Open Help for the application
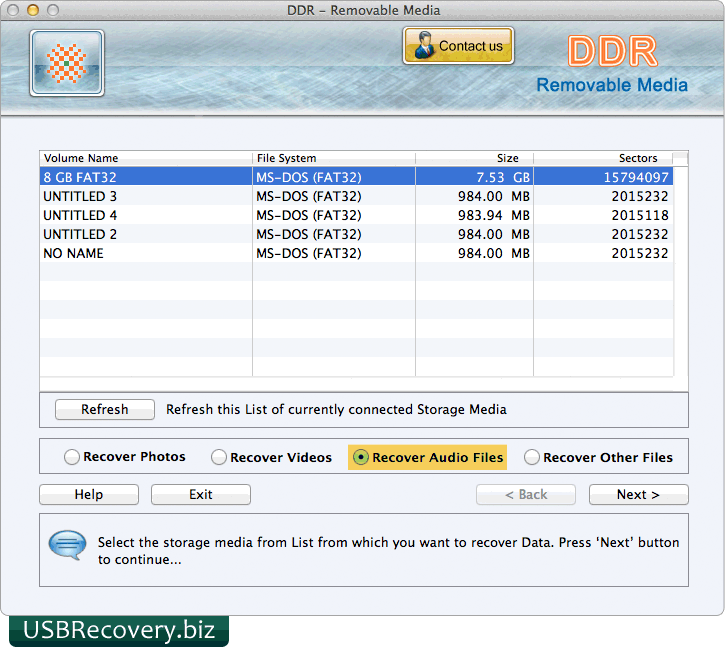The image size is (725, 647). pyautogui.click(x=88, y=494)
